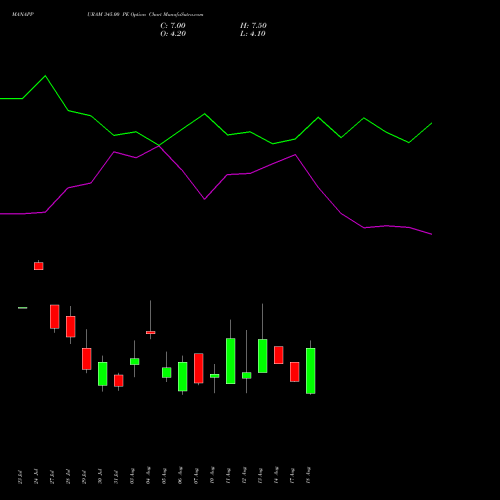The height and width of the screenshot is (500, 500).
Task: Click the '11 Aug' date axis label
Action: tap(228, 476)
